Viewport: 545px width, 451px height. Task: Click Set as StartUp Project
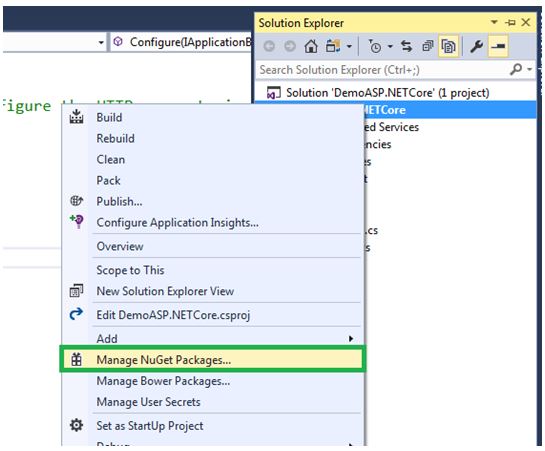tap(150, 426)
